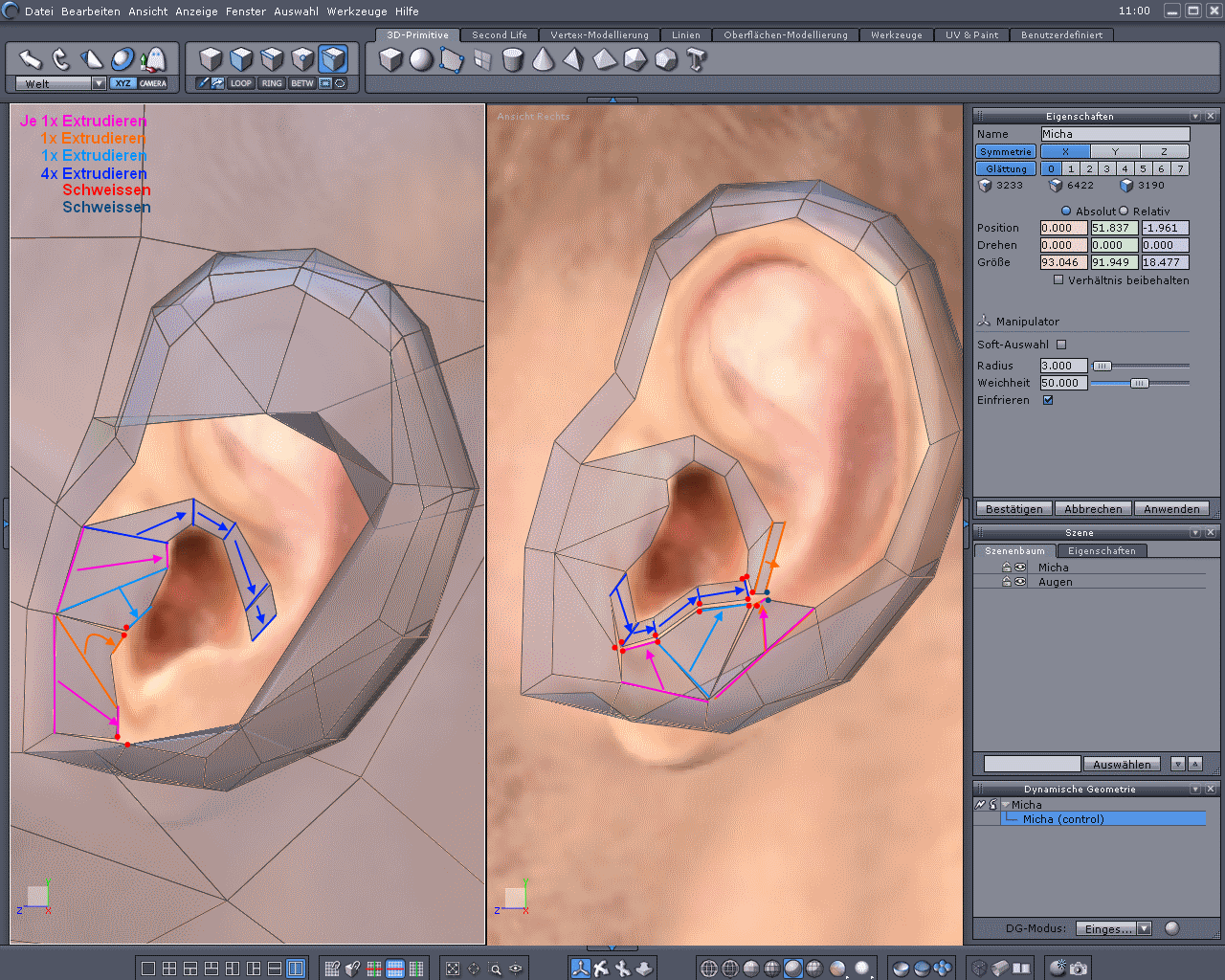This screenshot has width=1225, height=980.
Task: Click the camera snapshot icon in bottom bar
Action: [1079, 969]
